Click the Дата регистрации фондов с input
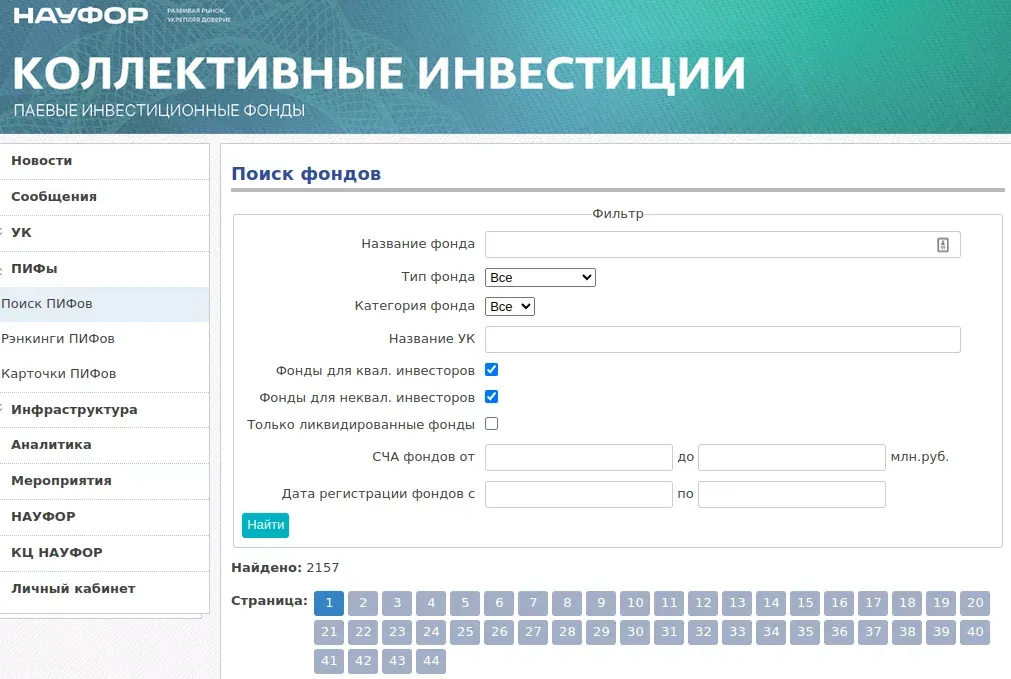Screen dimensions: 1011x679 coord(578,495)
